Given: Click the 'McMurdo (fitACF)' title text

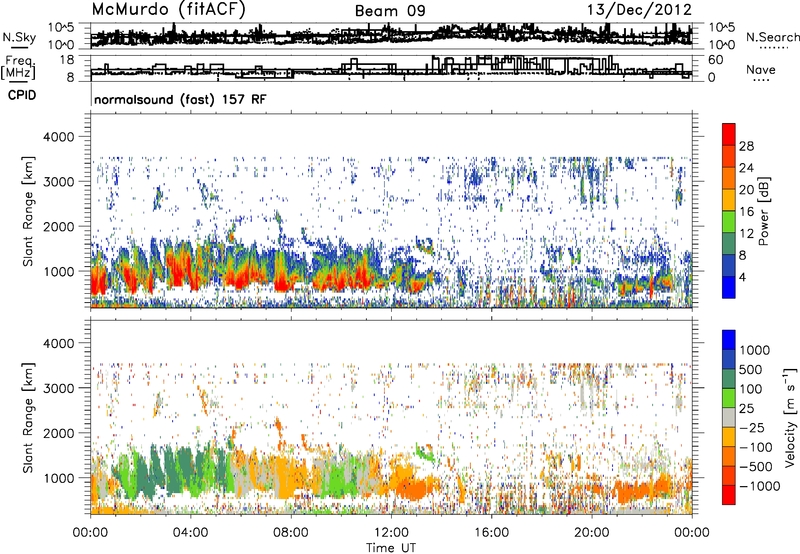Looking at the screenshot, I should 168,9.
